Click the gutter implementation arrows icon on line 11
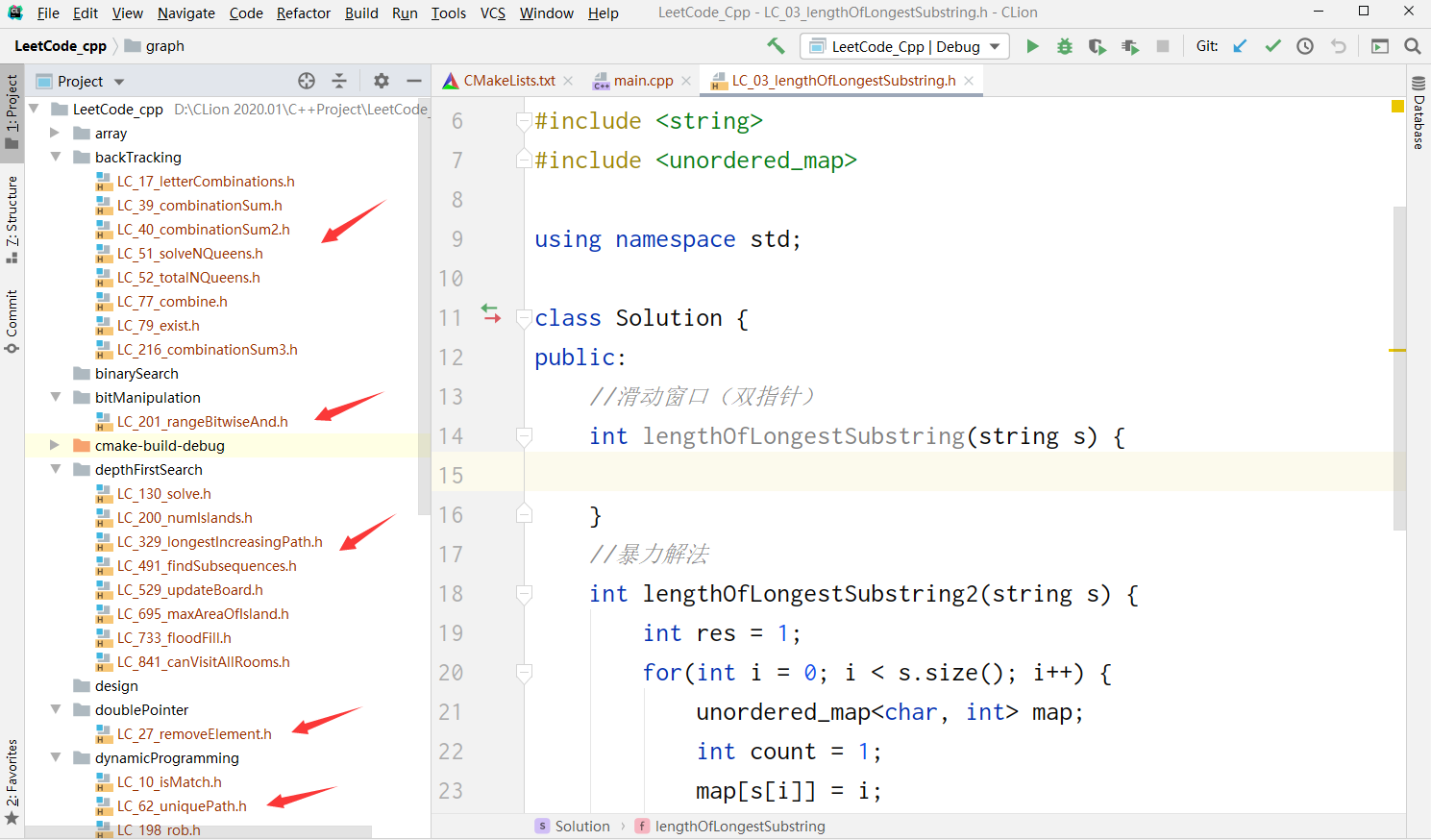Viewport: 1431px width, 840px height. point(491,314)
